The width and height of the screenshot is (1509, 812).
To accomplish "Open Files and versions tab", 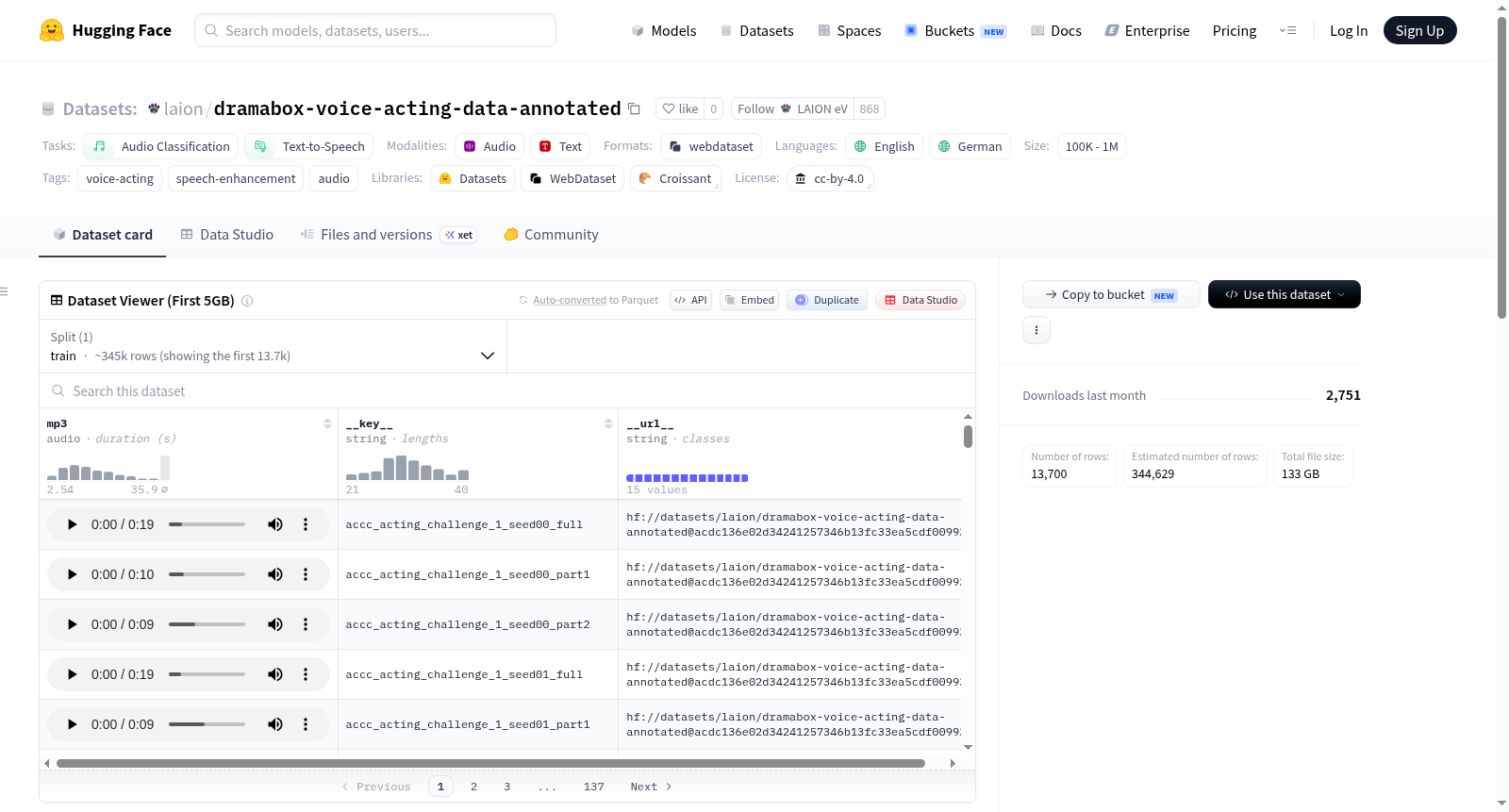I will [389, 234].
